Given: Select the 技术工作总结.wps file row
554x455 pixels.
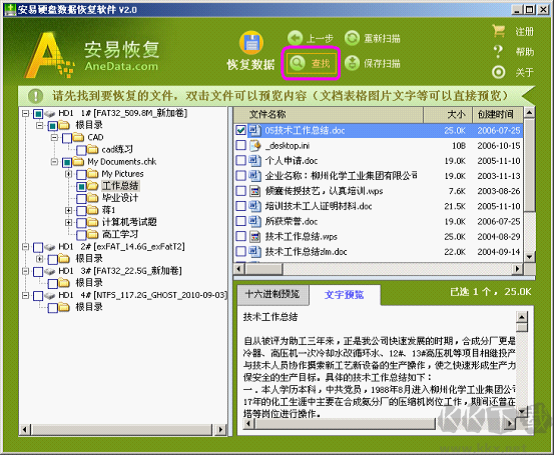Looking at the screenshot, I should tap(378, 236).
